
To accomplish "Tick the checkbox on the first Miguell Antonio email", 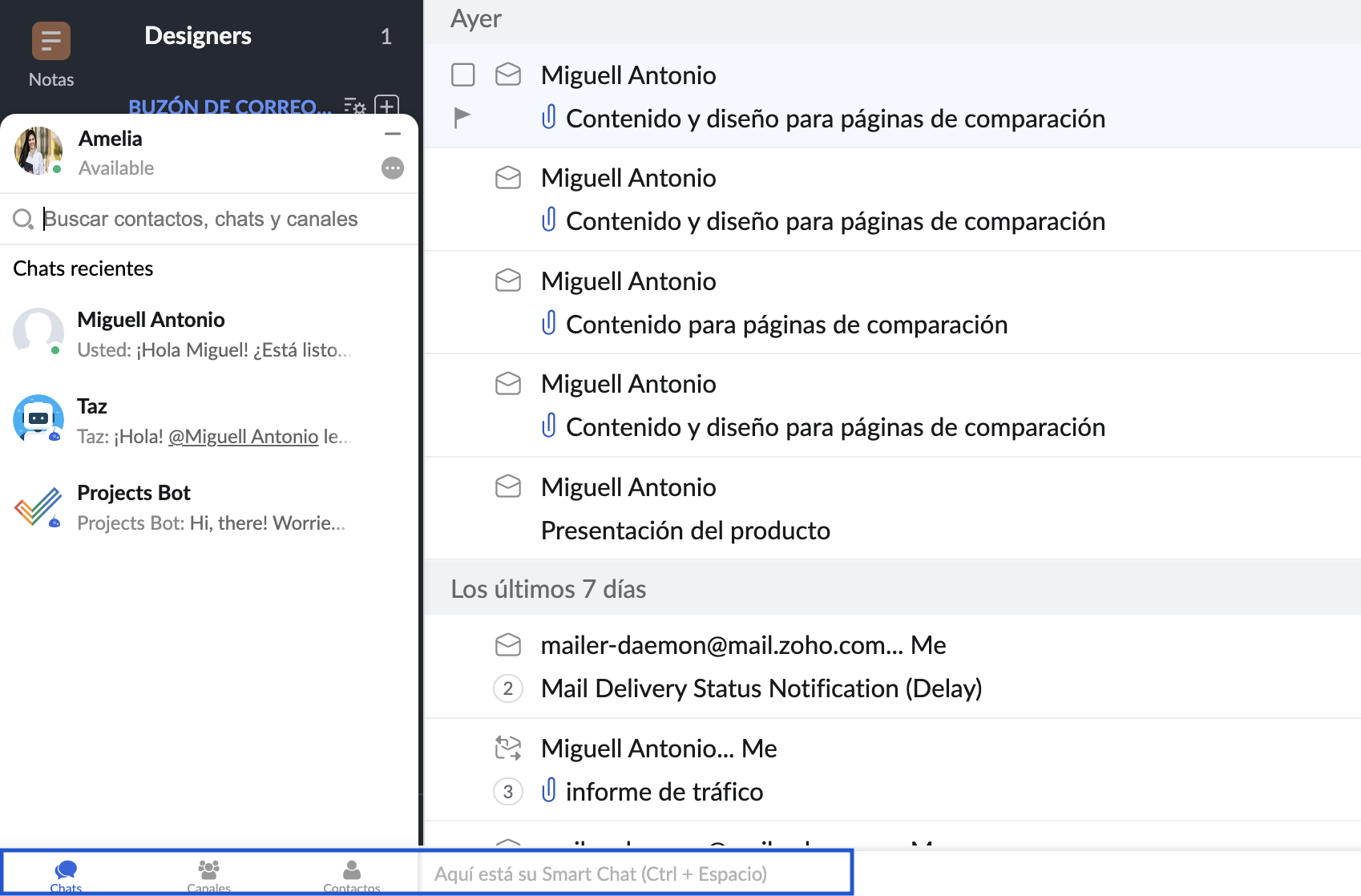I will [x=463, y=75].
